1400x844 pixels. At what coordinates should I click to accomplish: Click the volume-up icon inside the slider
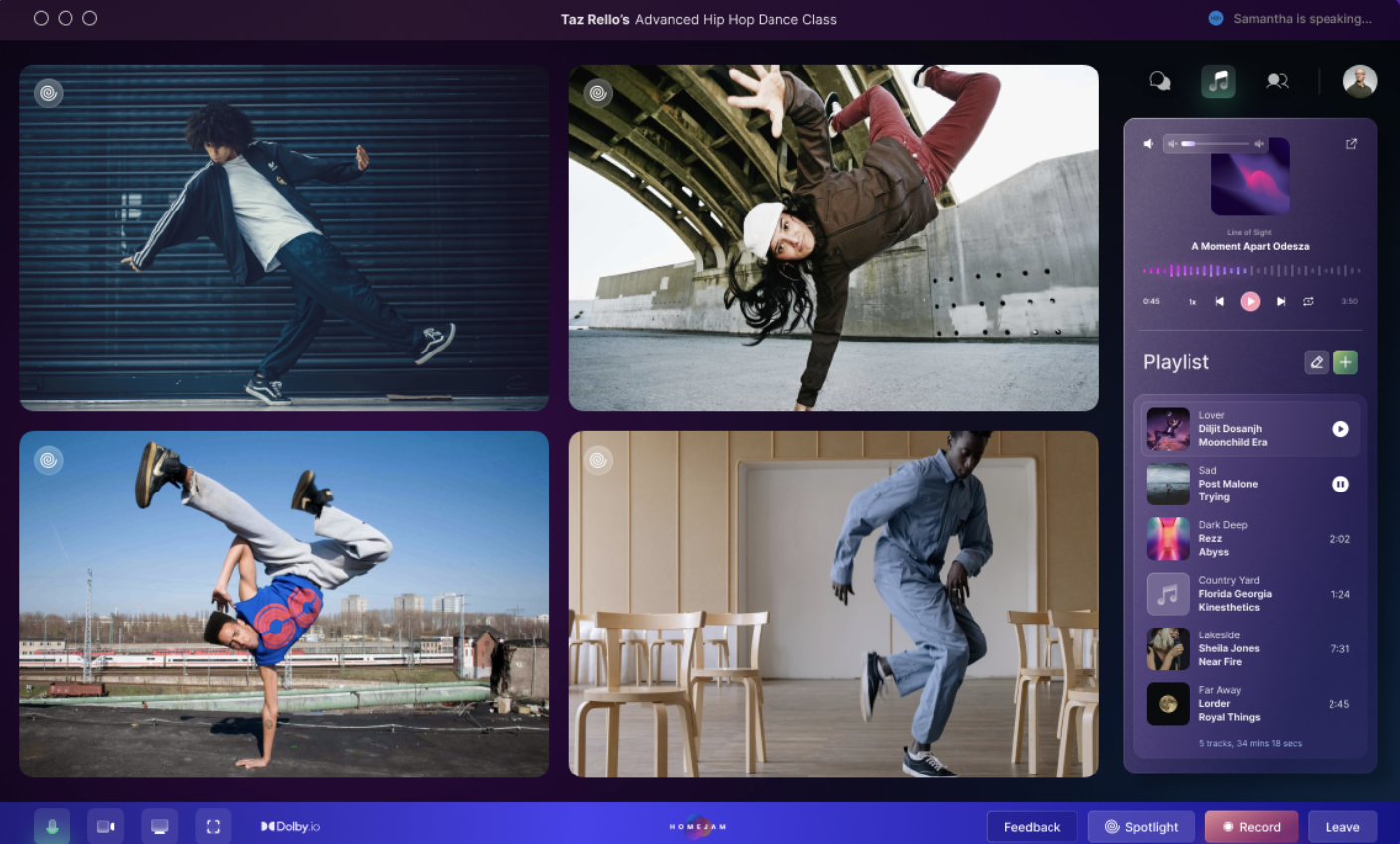[x=1259, y=144]
